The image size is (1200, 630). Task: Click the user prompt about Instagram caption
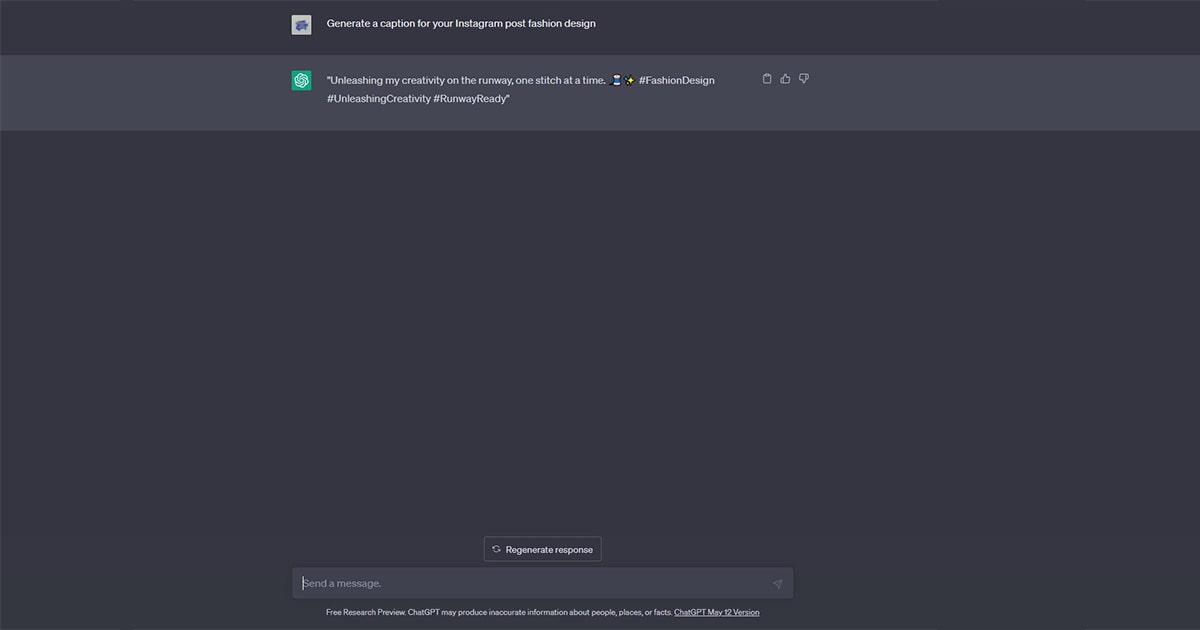tap(460, 23)
